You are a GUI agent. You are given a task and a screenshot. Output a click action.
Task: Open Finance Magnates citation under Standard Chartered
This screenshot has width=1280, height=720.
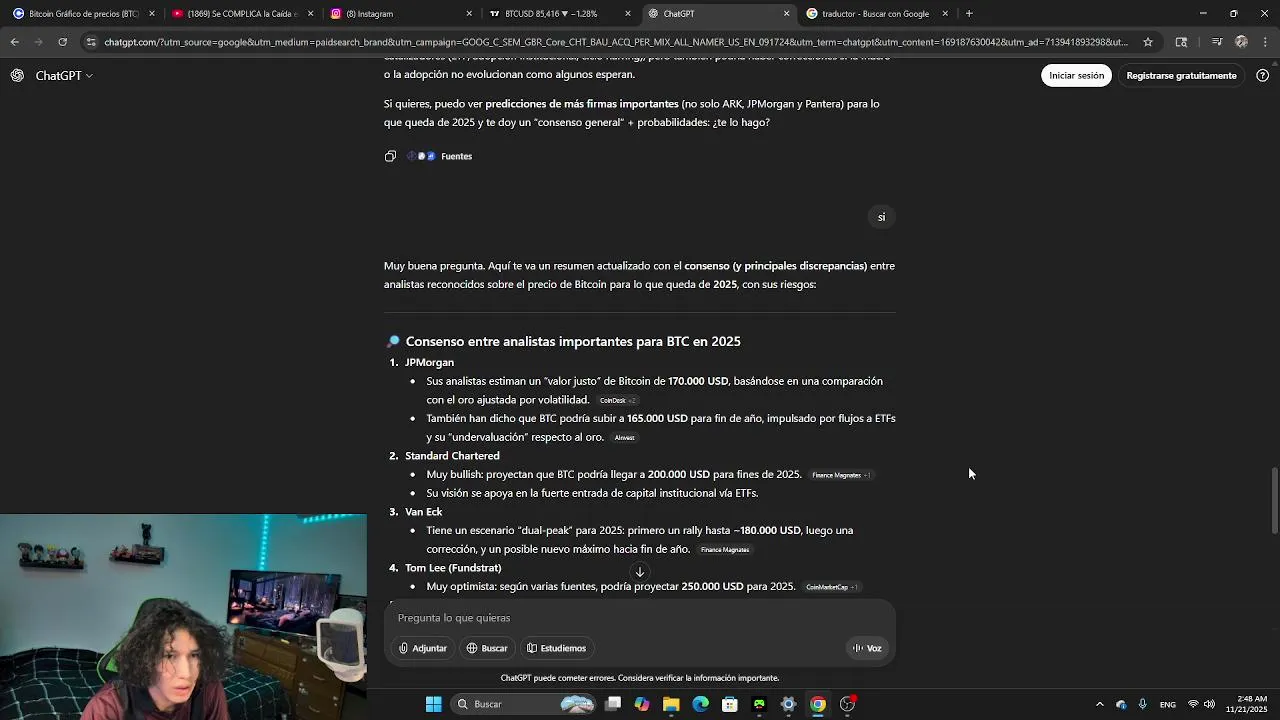pyautogui.click(x=840, y=475)
